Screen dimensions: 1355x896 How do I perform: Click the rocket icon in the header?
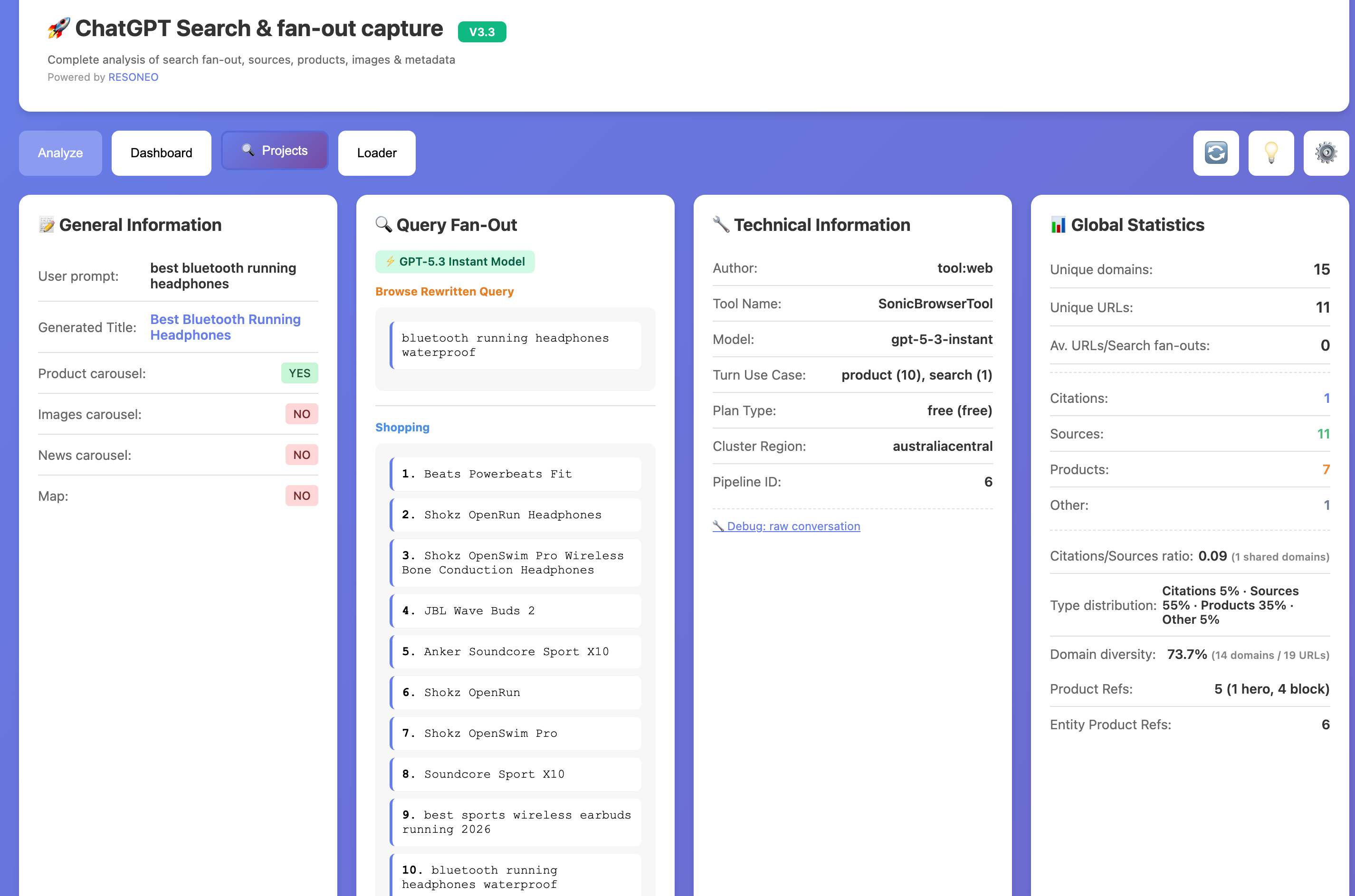(x=59, y=28)
